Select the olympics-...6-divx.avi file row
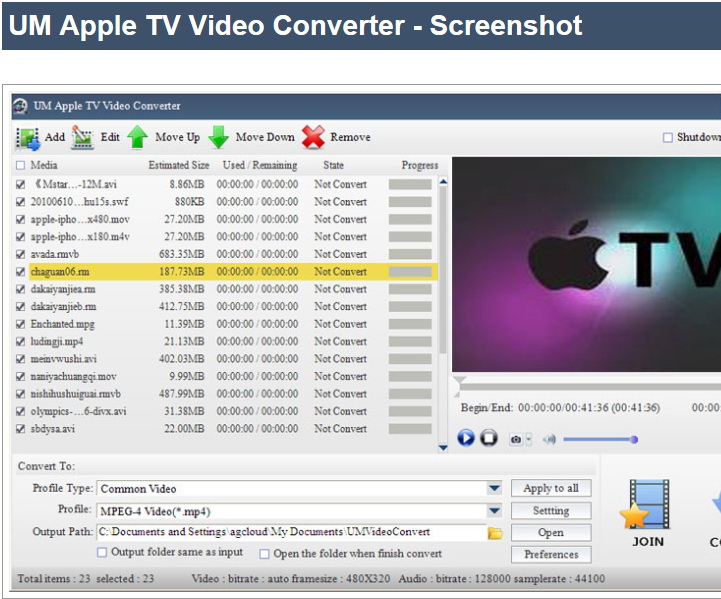The image size is (721, 599). pyautogui.click(x=226, y=411)
